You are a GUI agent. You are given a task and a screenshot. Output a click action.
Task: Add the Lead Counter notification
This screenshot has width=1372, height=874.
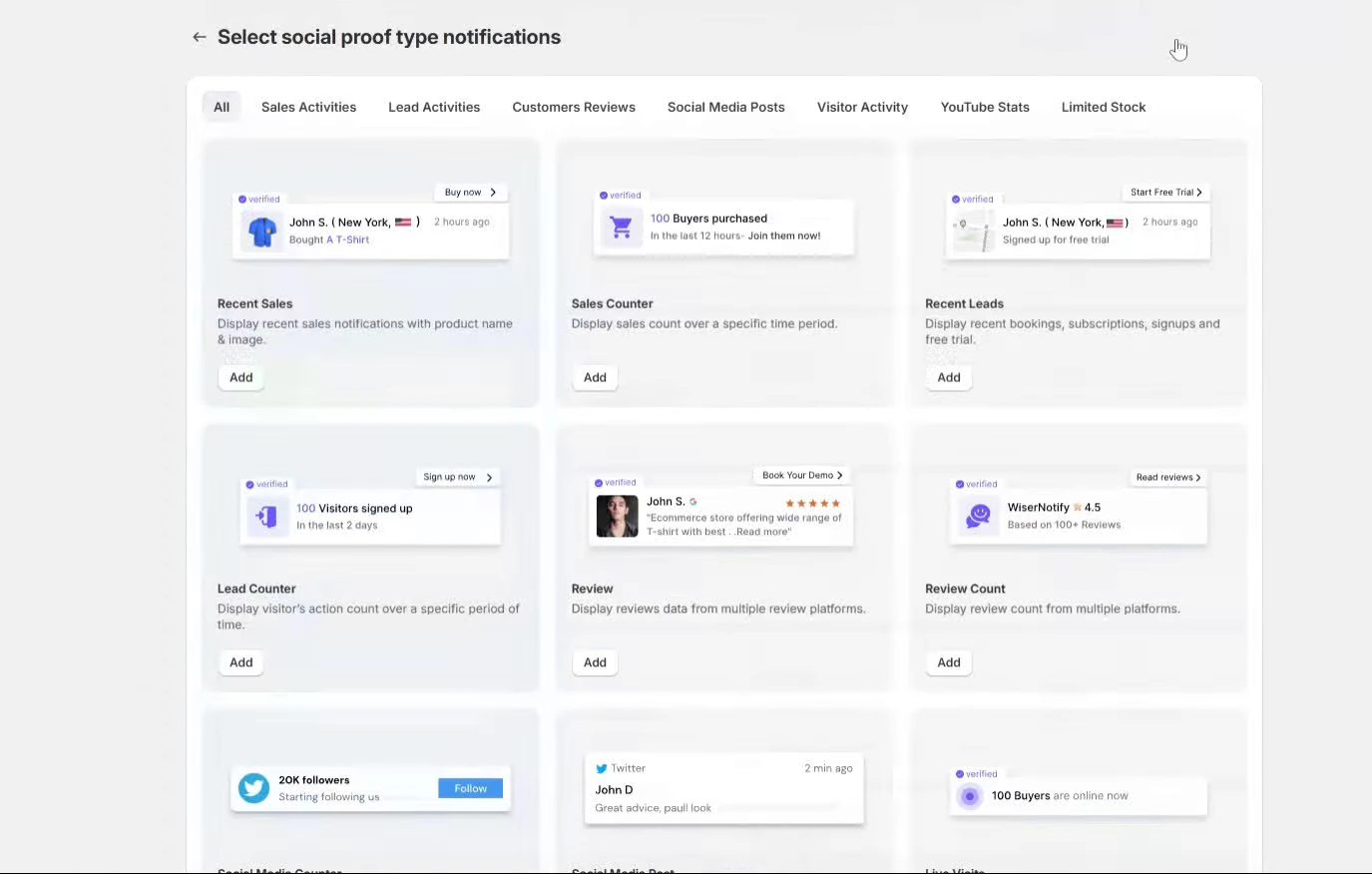241,662
